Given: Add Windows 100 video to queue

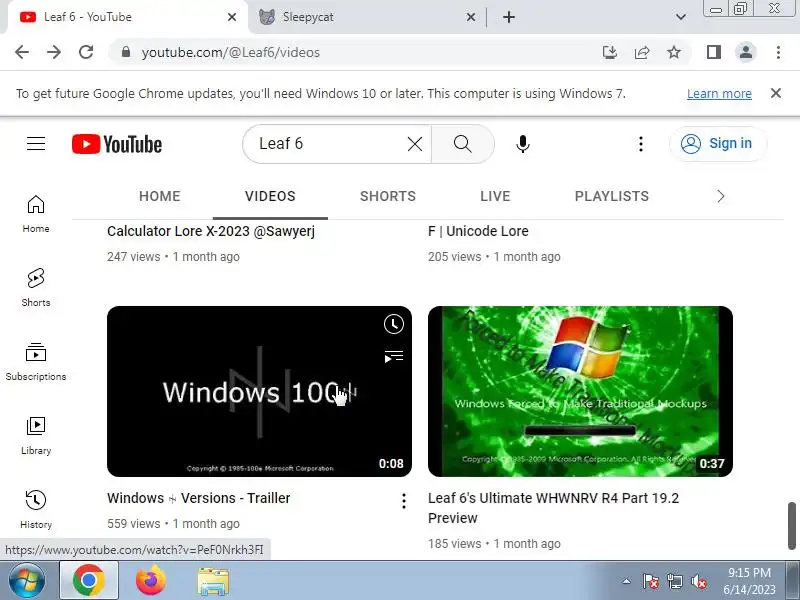Looking at the screenshot, I should point(393,356).
